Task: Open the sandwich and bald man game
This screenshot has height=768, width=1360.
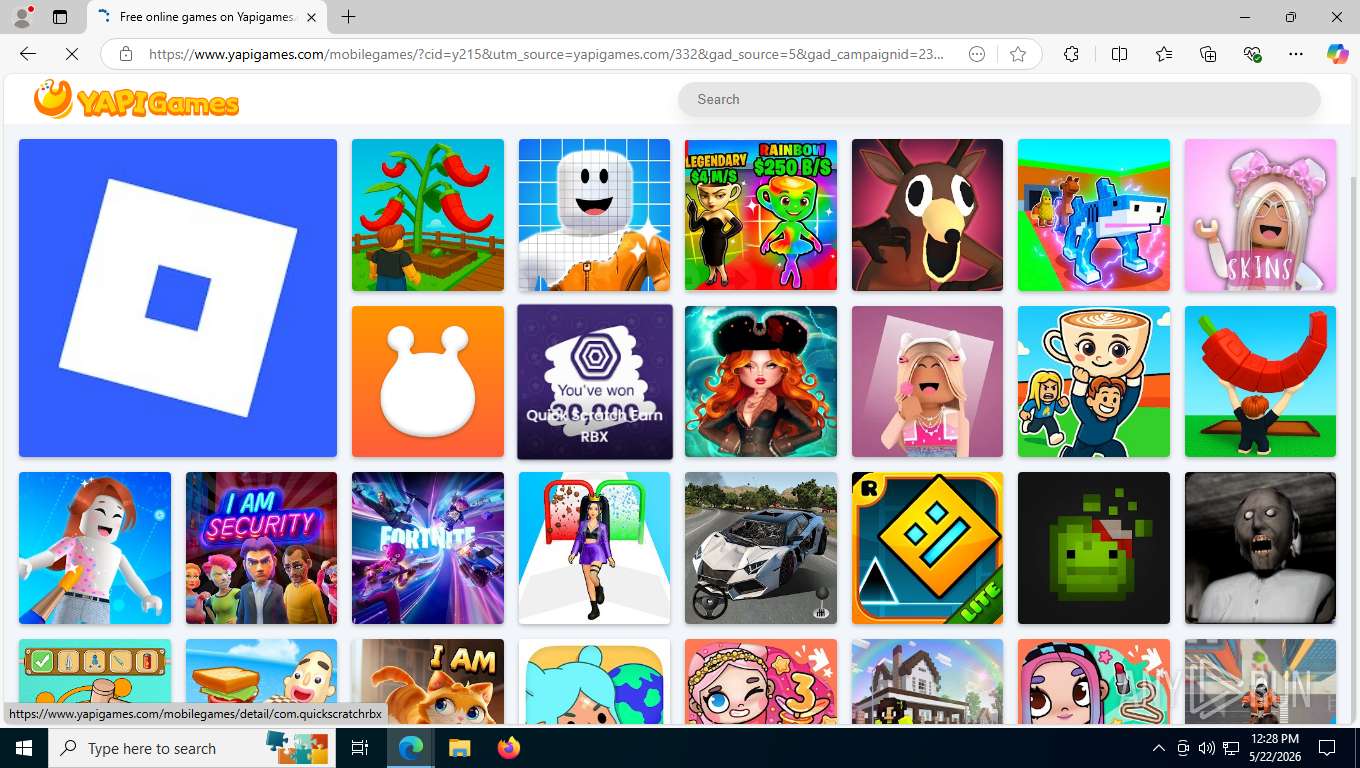Action: point(261,680)
